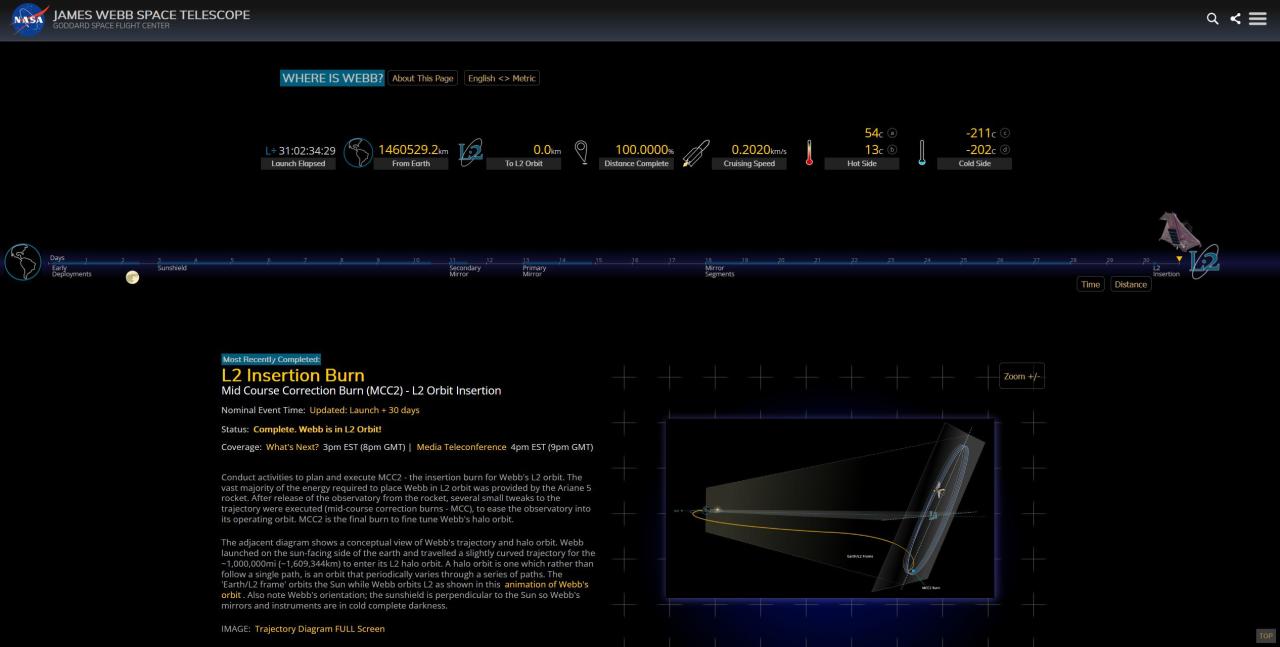Click hot side sensor 'a' marker

(x=893, y=133)
